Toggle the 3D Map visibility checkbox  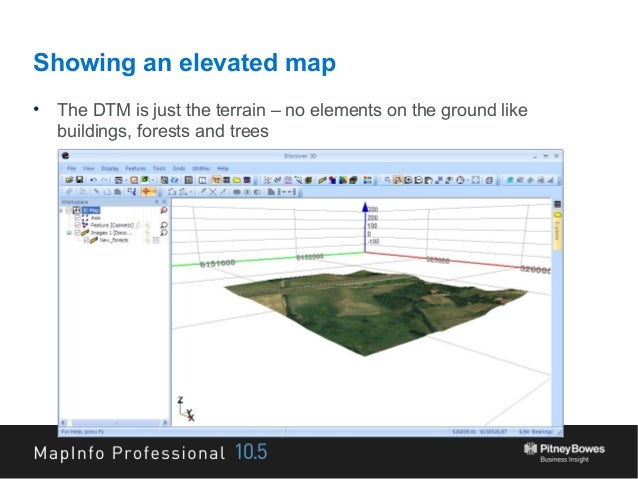pyautogui.click(x=69, y=210)
